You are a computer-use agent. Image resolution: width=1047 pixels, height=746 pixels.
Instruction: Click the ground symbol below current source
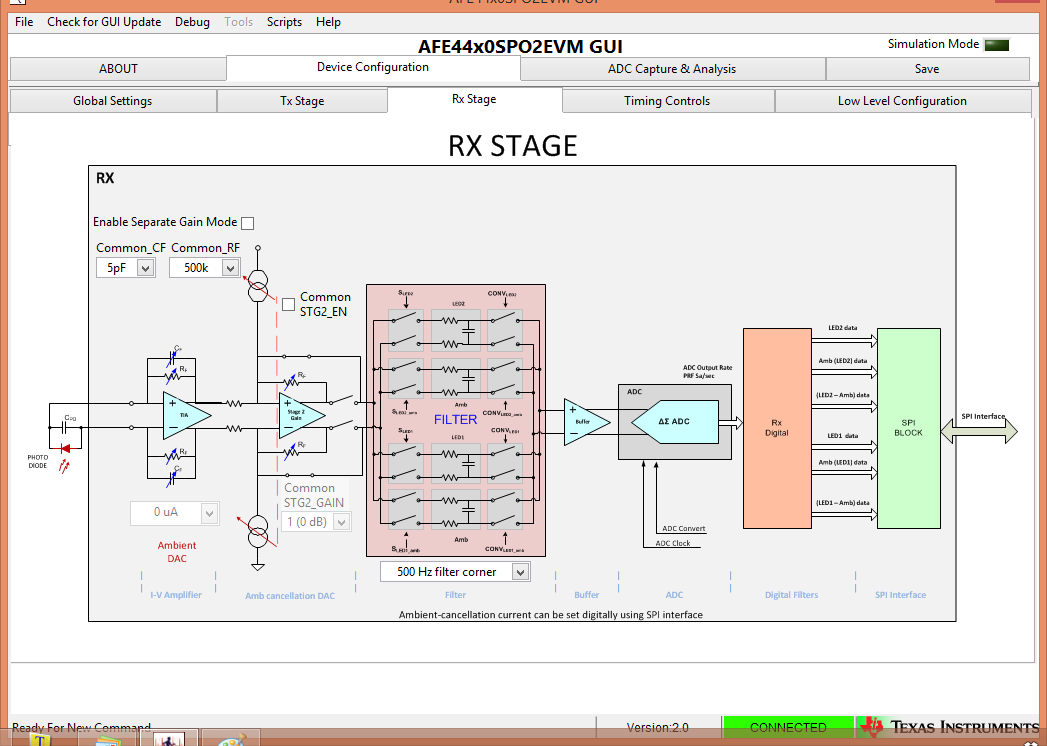coord(258,567)
